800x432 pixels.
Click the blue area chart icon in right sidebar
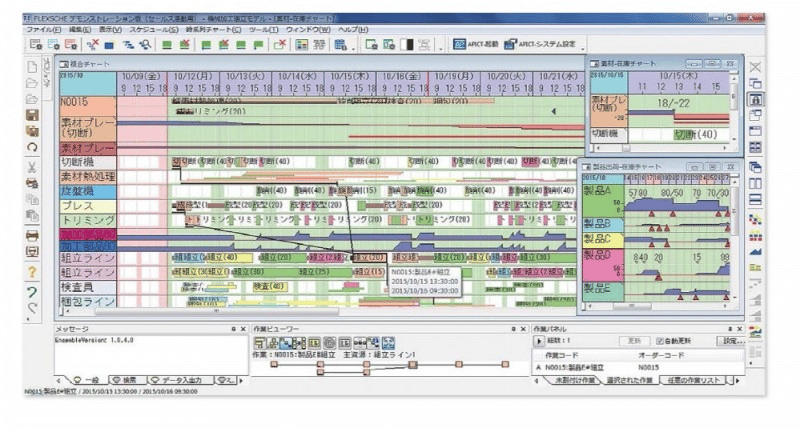click(x=755, y=251)
